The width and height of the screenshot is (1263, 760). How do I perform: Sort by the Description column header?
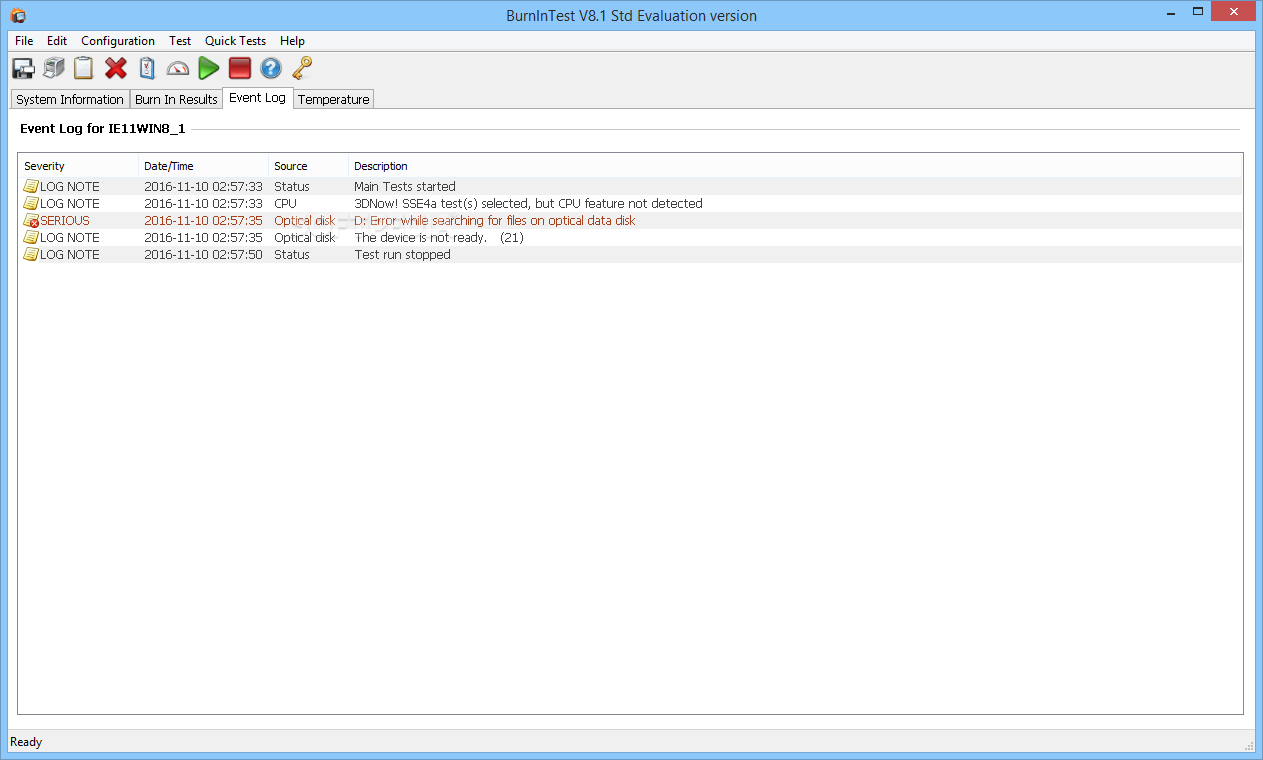tap(795, 166)
